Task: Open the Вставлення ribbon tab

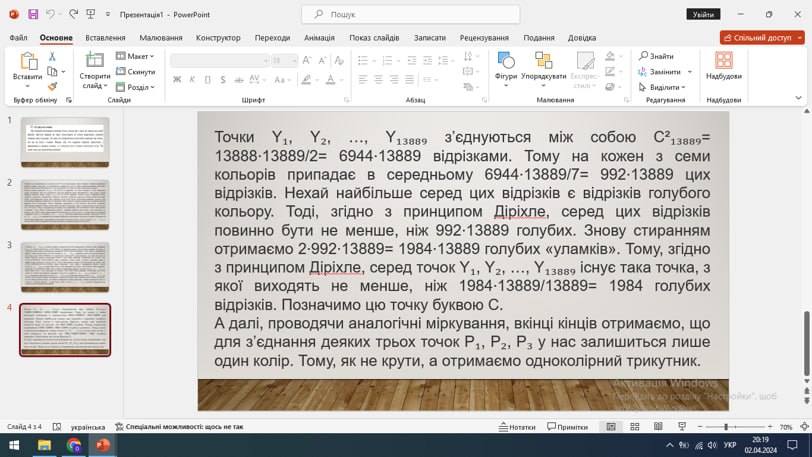Action: coord(105,38)
